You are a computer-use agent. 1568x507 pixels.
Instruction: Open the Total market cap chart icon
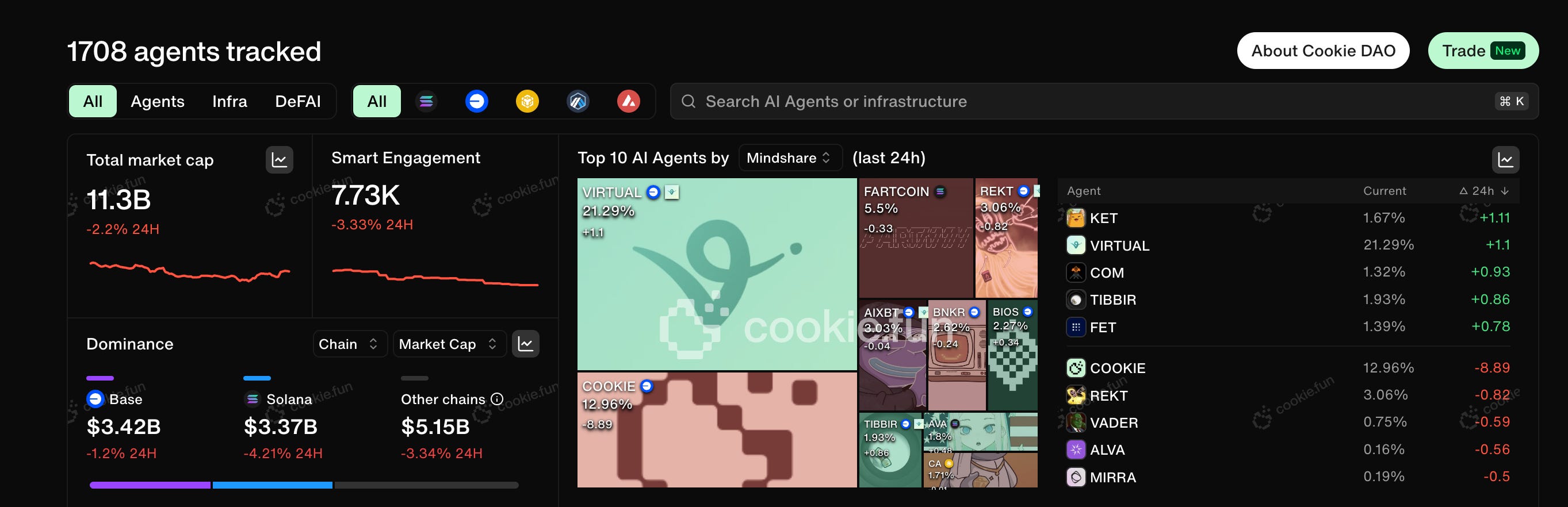(x=280, y=160)
